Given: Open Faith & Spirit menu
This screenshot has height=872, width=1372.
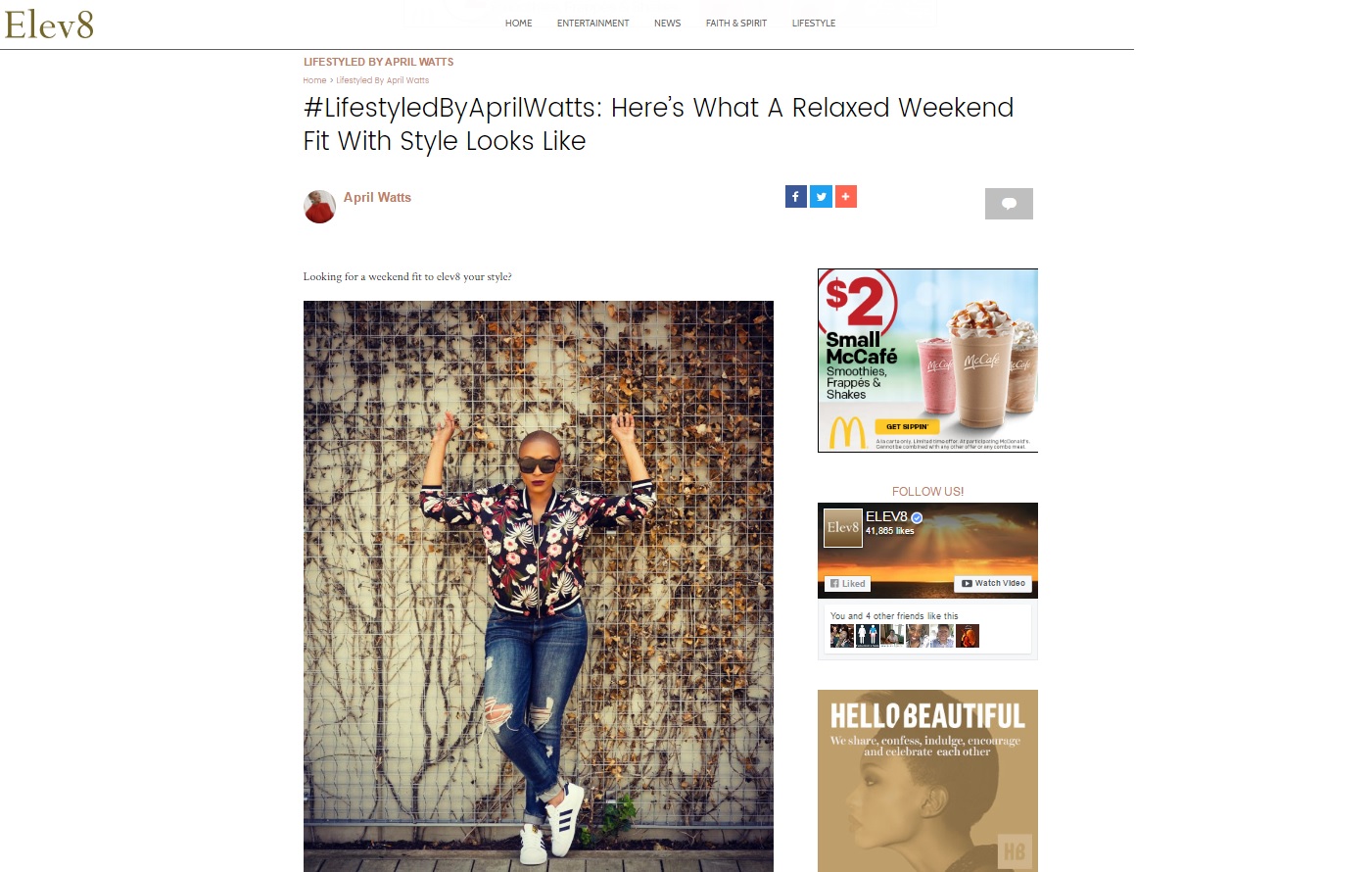Looking at the screenshot, I should pyautogui.click(x=736, y=24).
